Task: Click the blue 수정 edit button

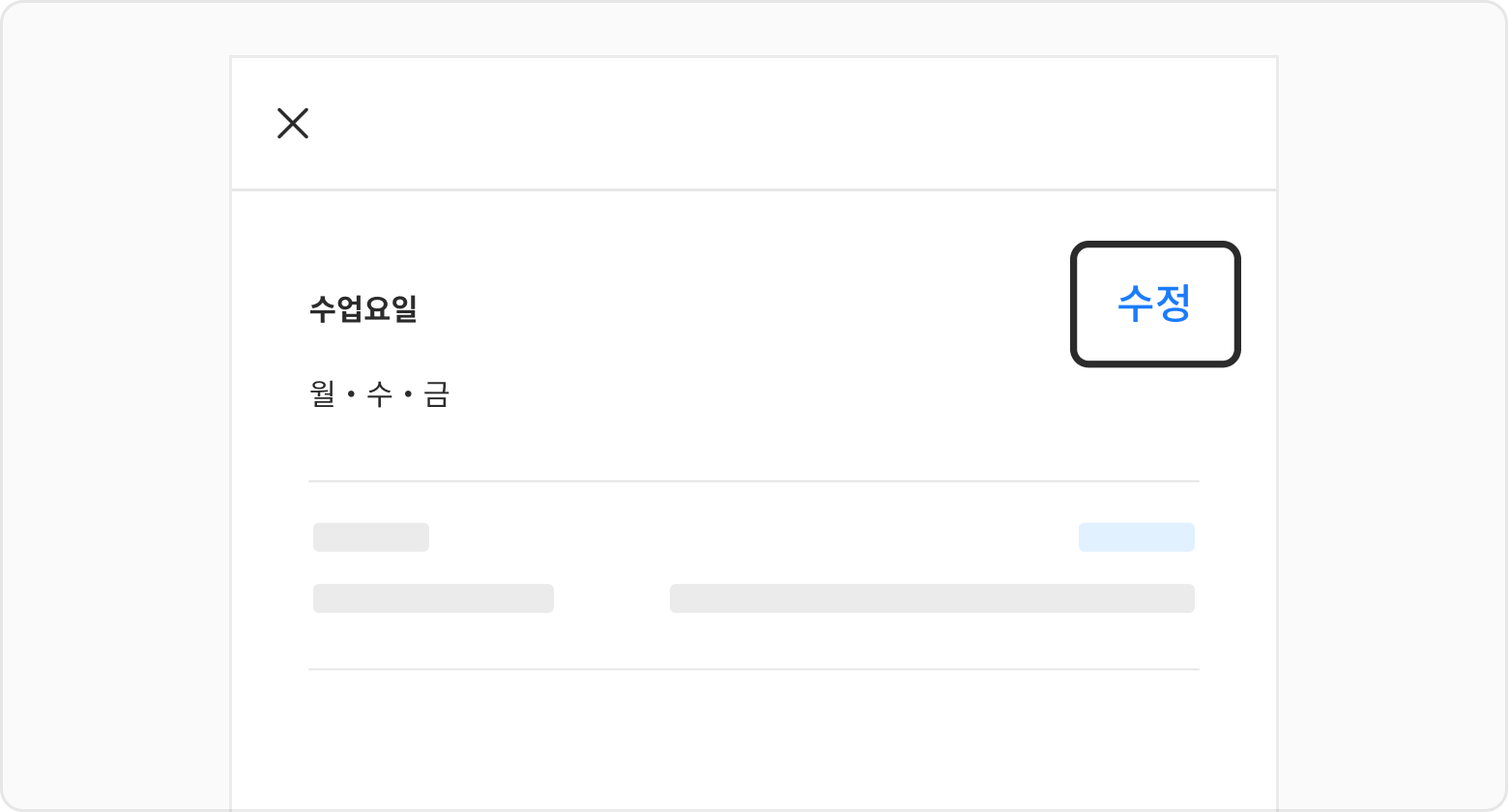Action: pyautogui.click(x=1155, y=304)
